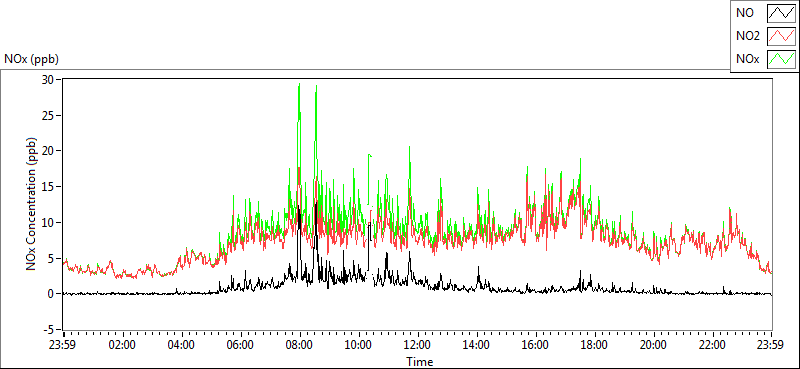
Task: Click the NOx (ppb) graph title
Action: coord(32,59)
